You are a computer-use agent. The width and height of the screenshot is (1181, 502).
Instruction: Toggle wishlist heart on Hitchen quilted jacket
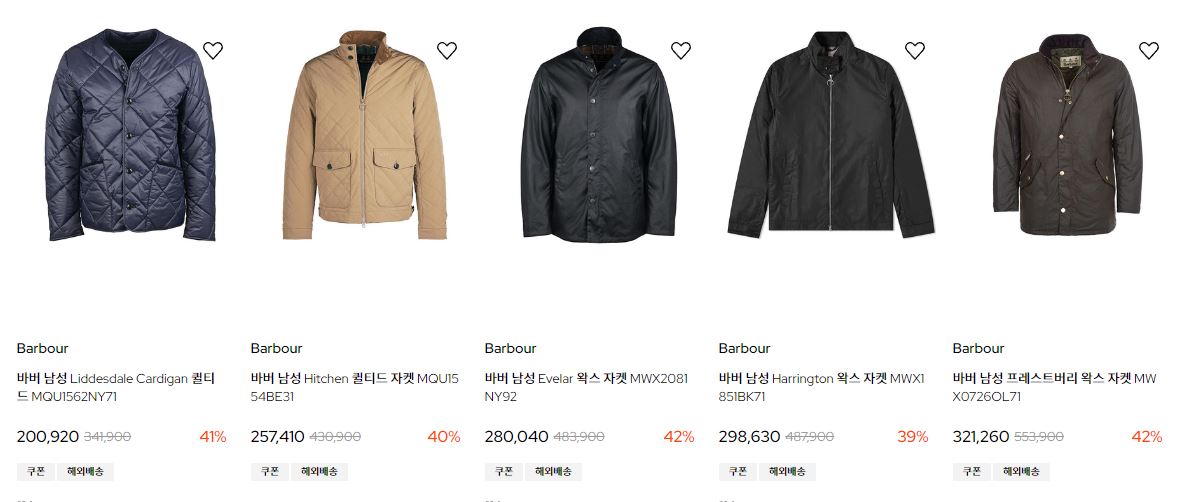click(447, 51)
